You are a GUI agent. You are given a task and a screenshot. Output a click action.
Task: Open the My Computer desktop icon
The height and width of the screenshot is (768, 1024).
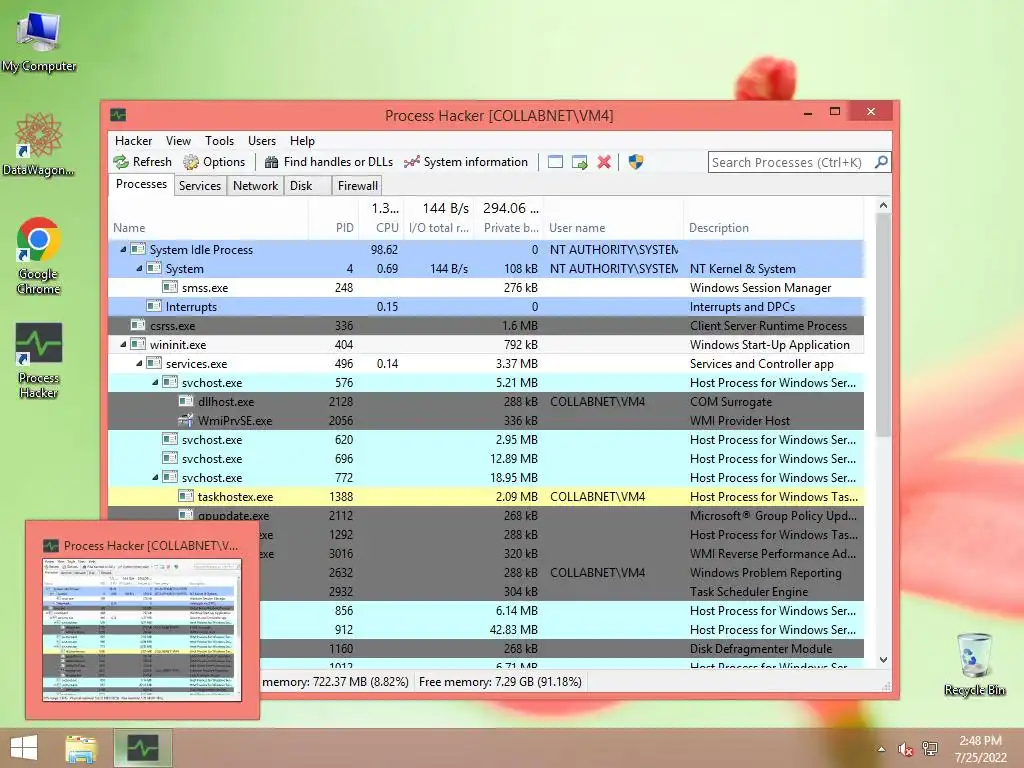click(39, 40)
